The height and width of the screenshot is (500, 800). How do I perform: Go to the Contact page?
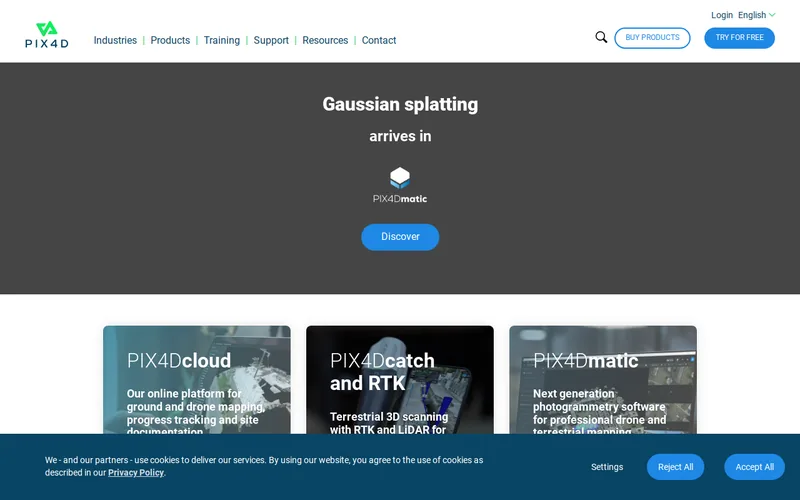[x=379, y=40]
